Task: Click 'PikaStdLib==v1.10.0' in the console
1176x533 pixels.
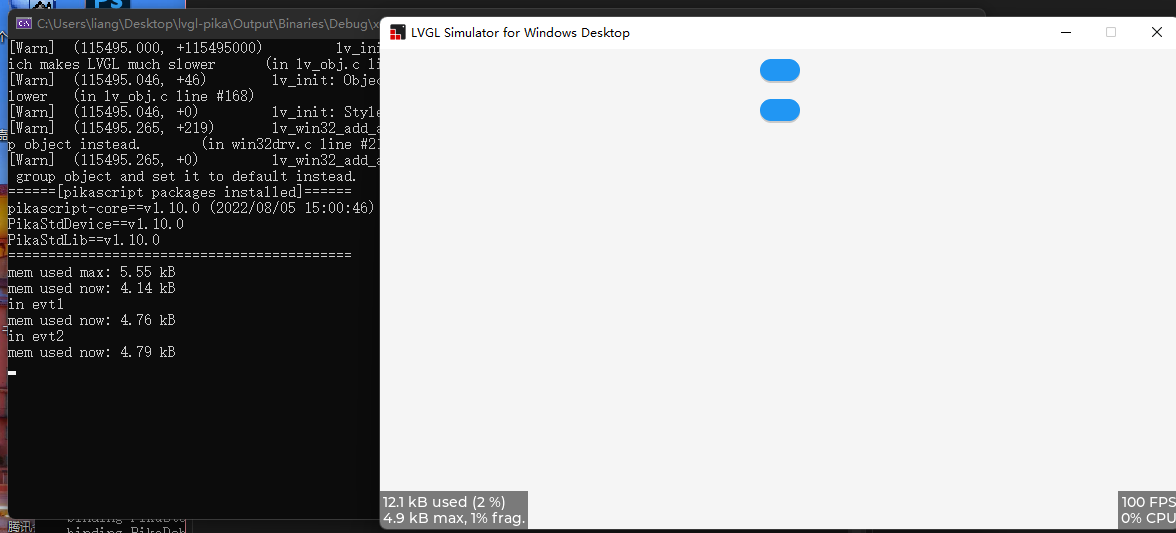Action: 84,240
